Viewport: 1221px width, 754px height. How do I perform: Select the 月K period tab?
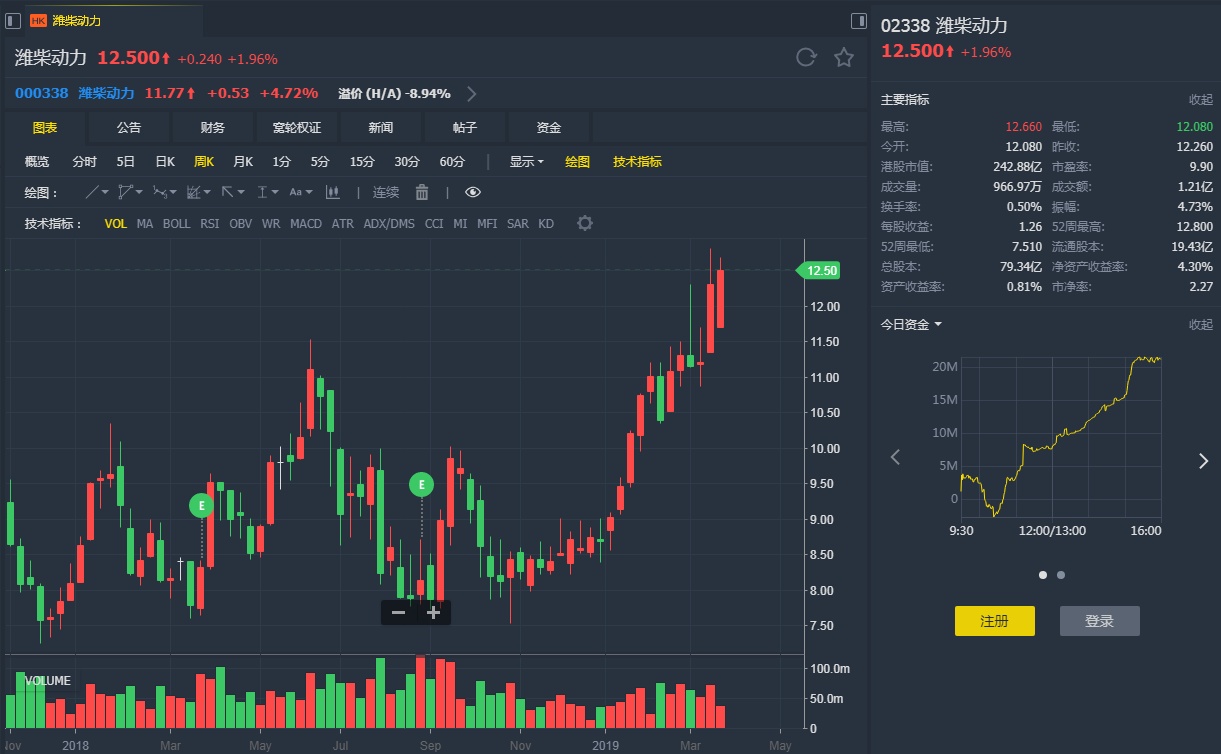coord(243,161)
